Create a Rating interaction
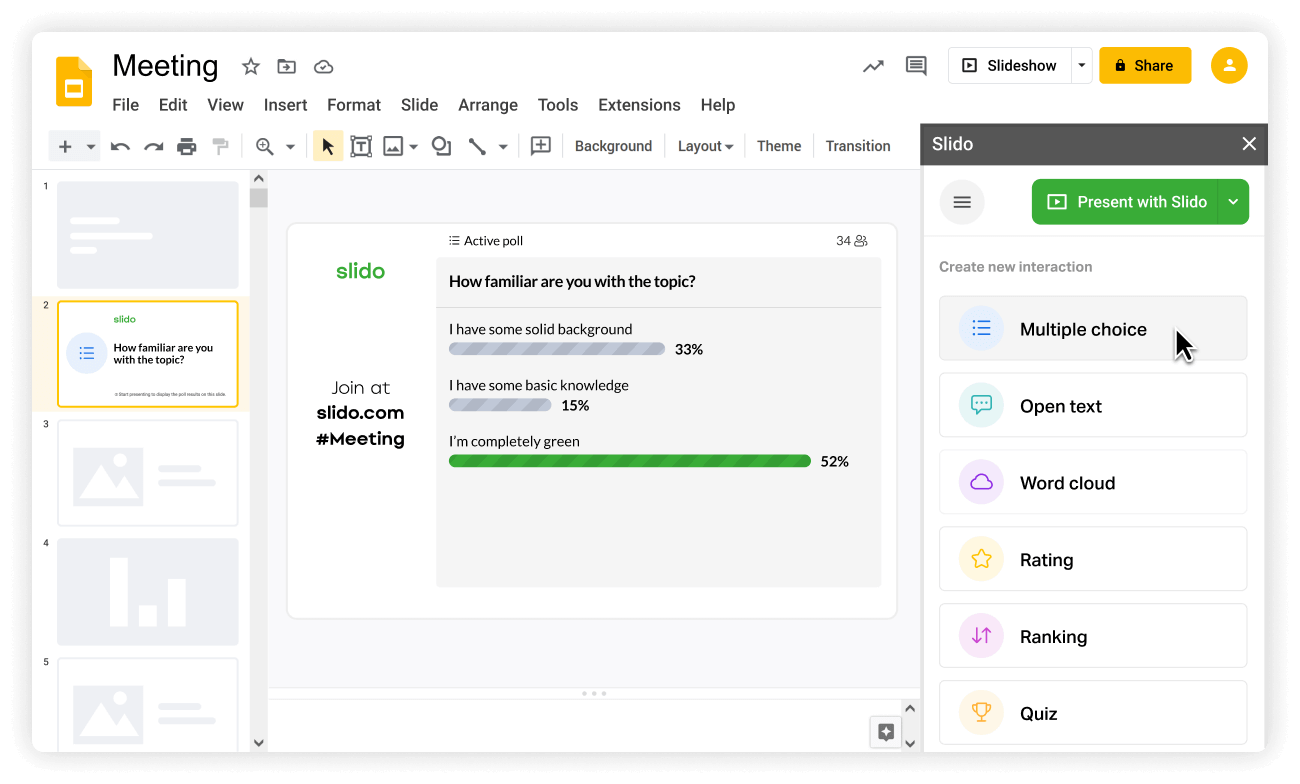Viewport: 1300px width, 784px height. coord(1092,559)
